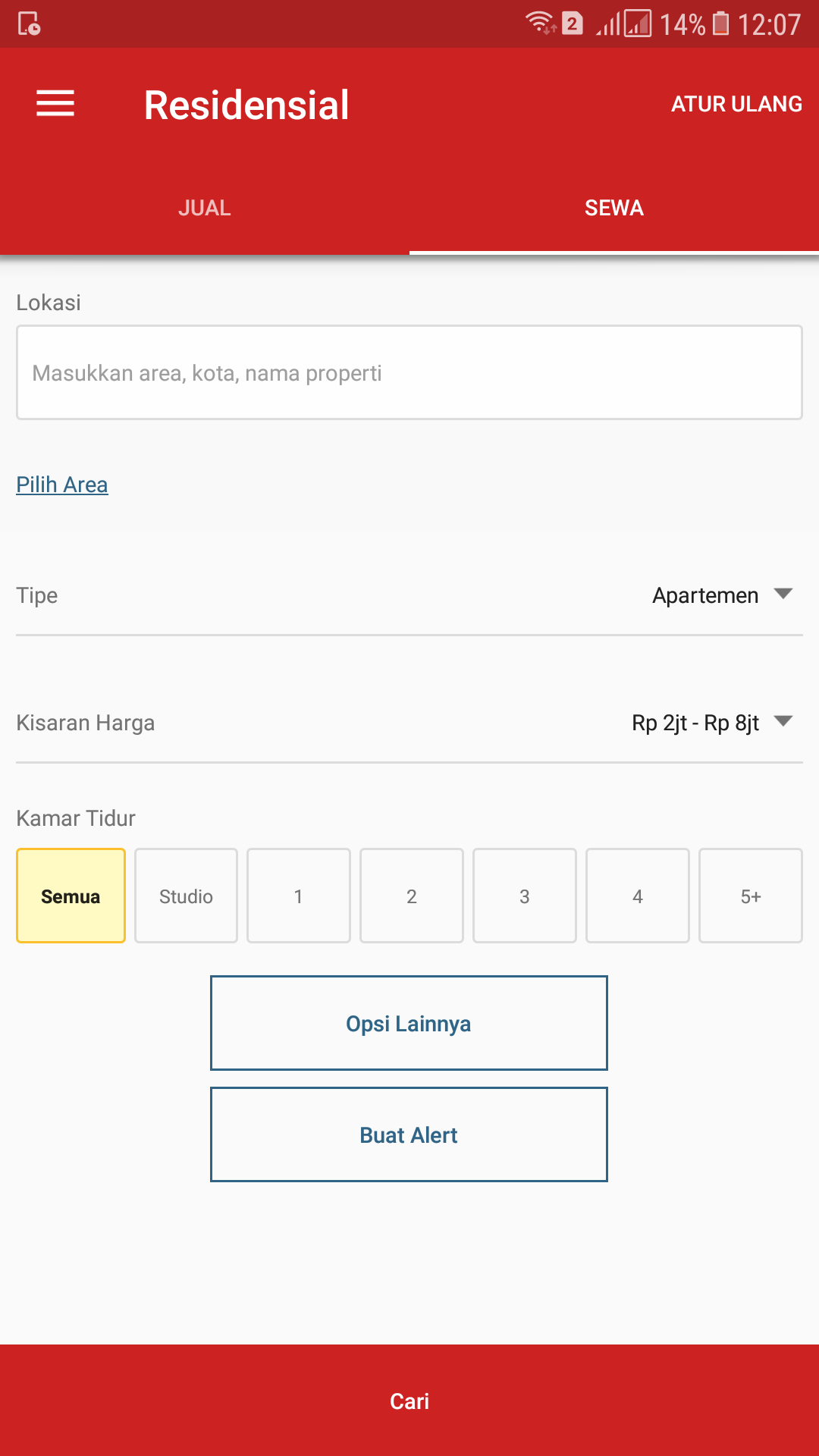The image size is (819, 1456).
Task: Choose 2 bedrooms filter
Action: click(x=411, y=896)
